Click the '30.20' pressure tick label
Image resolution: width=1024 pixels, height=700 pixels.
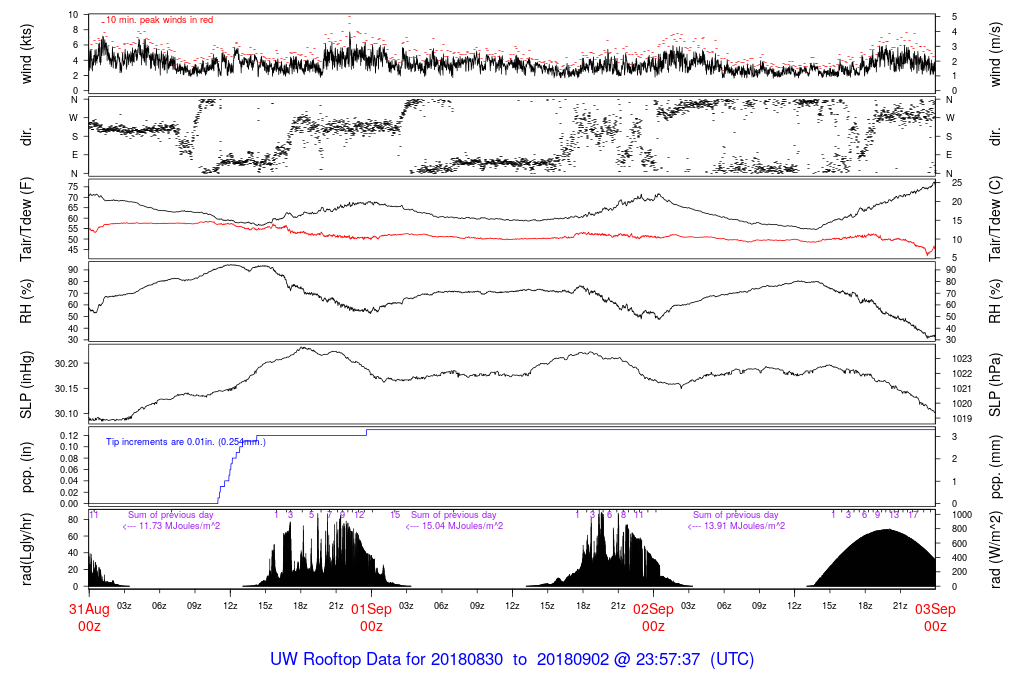tap(67, 364)
